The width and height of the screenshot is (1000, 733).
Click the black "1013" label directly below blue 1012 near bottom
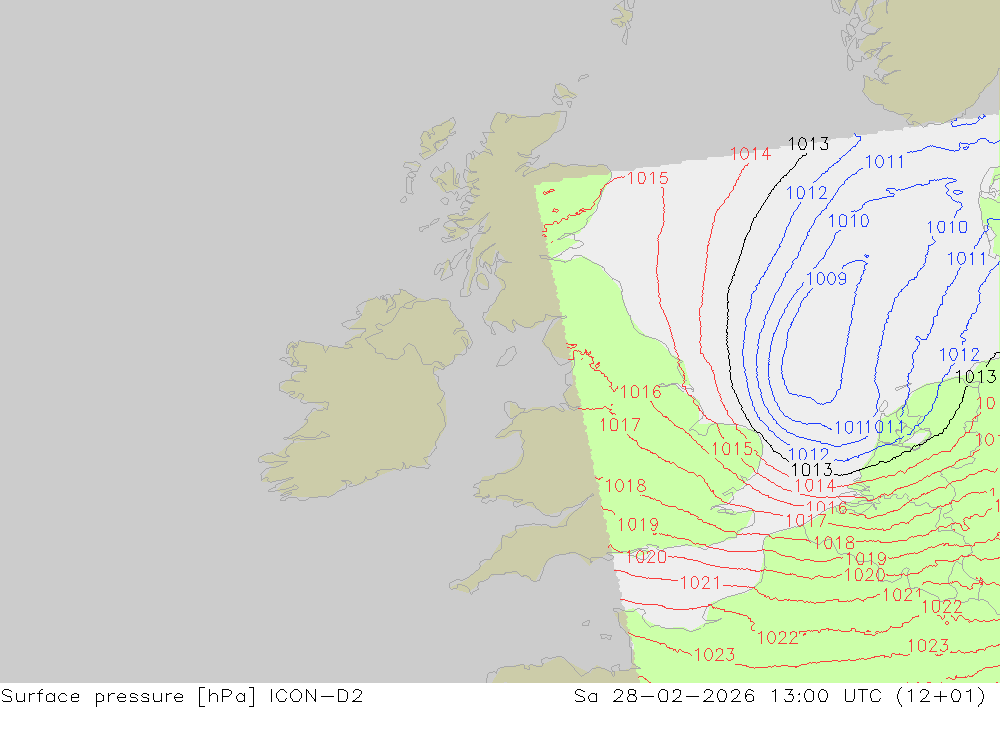812,470
